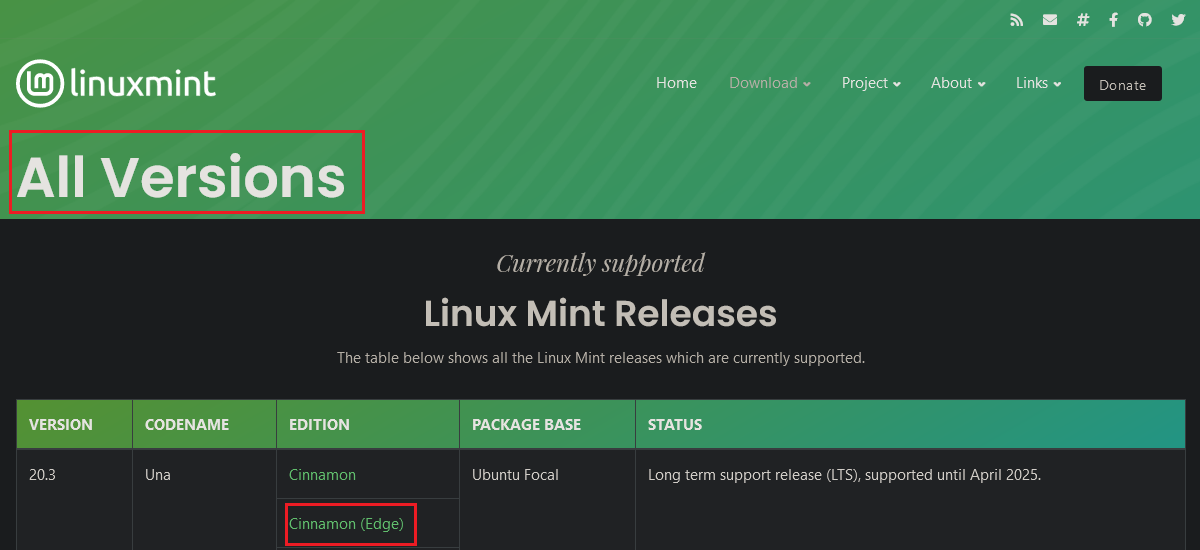The image size is (1200, 550).
Task: Open the About dropdown menu
Action: coord(958,83)
